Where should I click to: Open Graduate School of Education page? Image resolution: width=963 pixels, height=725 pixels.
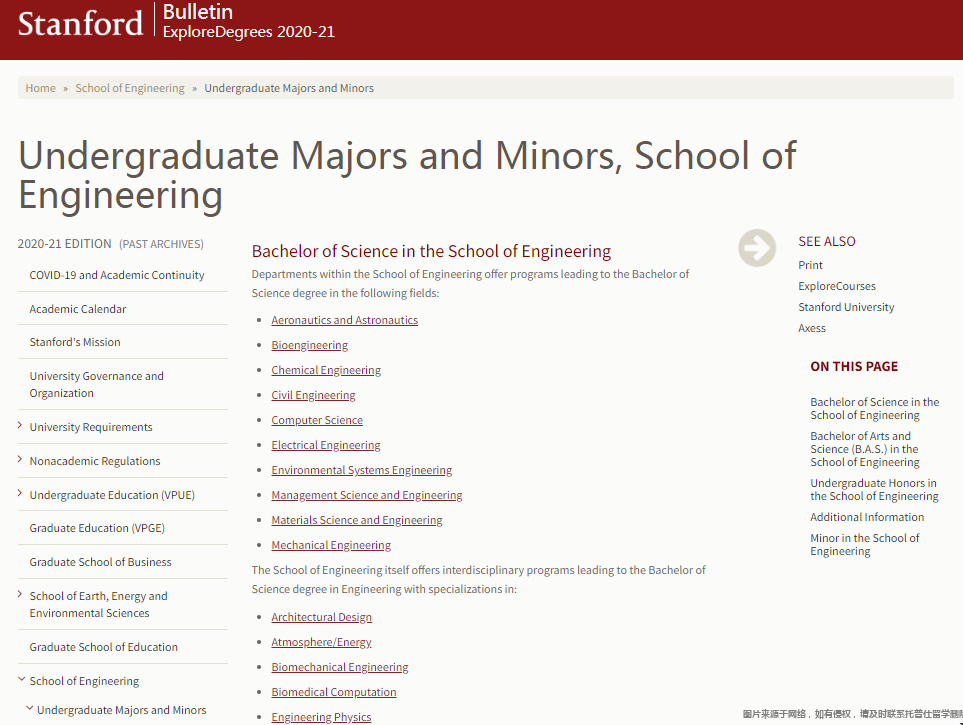click(x=103, y=647)
